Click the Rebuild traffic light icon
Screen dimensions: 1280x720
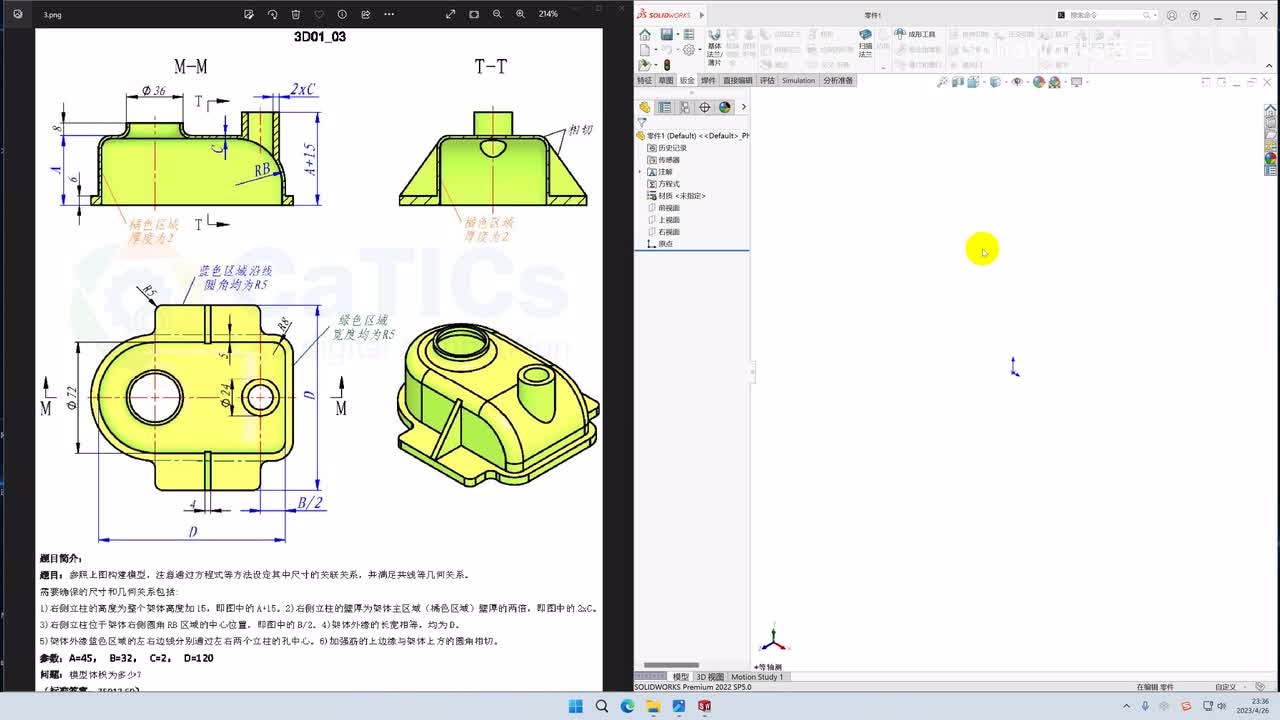[667, 65]
